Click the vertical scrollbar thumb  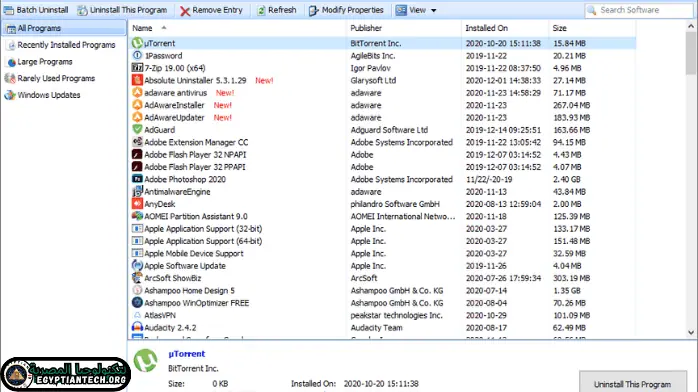(691, 53)
